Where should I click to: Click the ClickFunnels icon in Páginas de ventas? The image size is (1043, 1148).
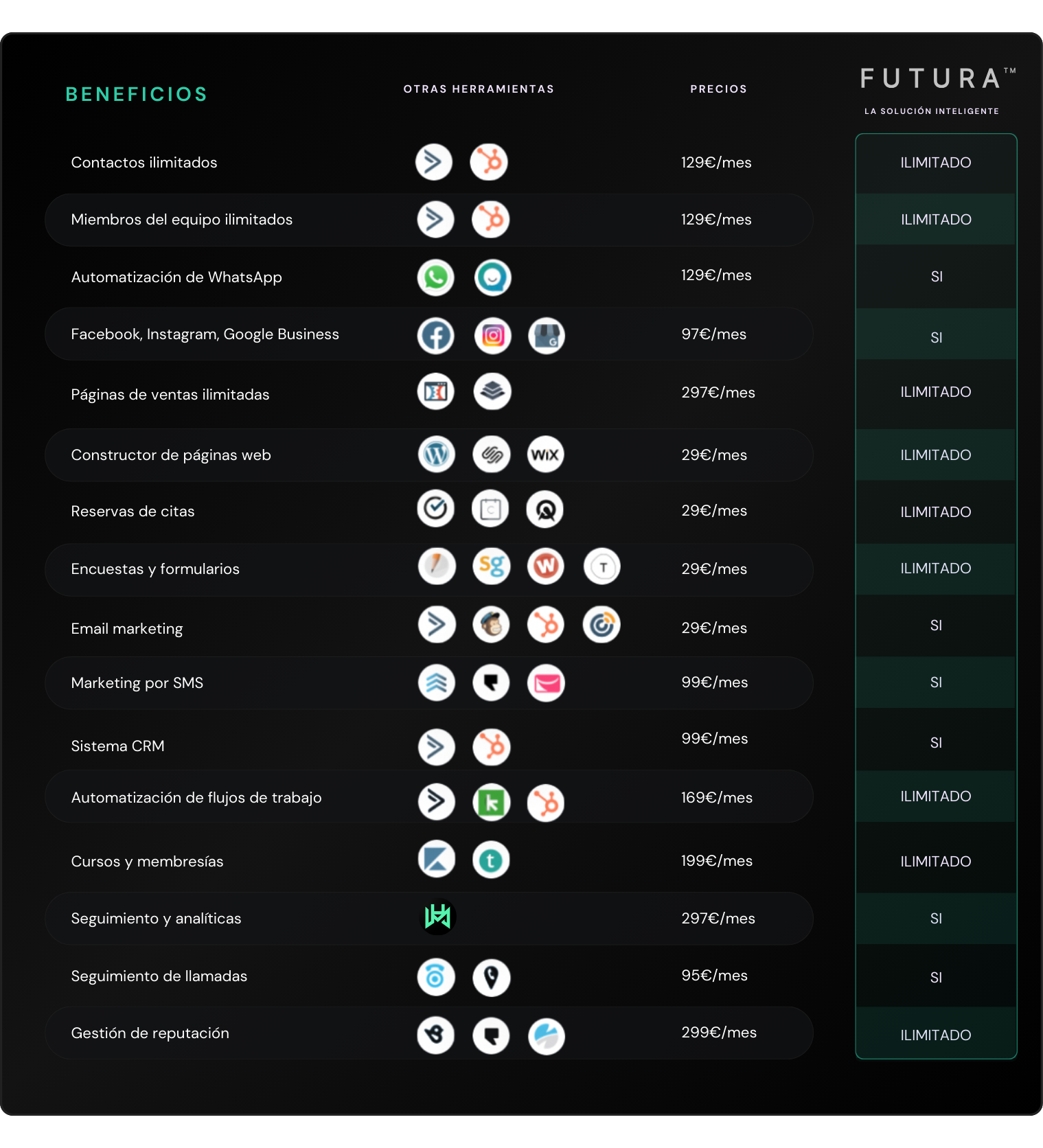(x=435, y=391)
